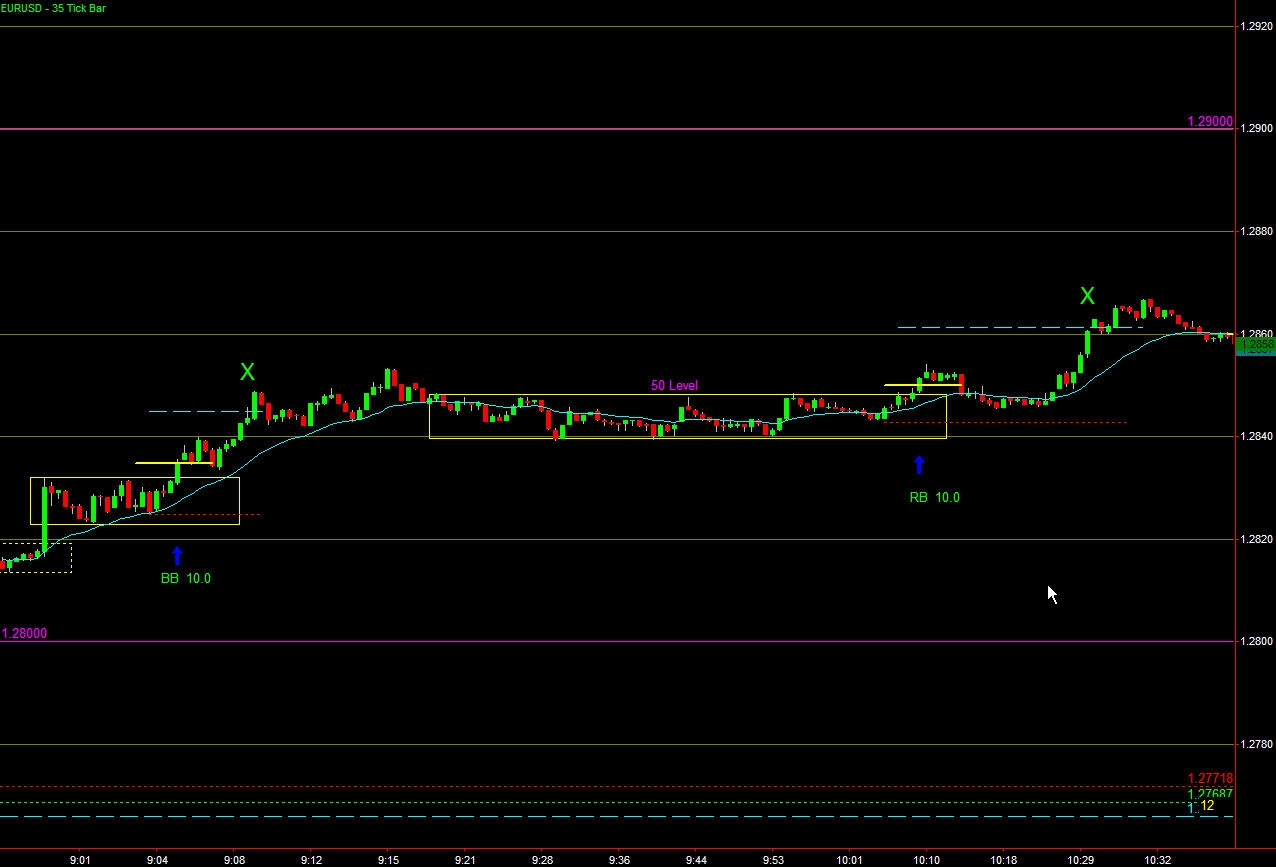The image size is (1276, 867).
Task: Click the white dotted box at chart's left edge
Action: click(x=36, y=558)
